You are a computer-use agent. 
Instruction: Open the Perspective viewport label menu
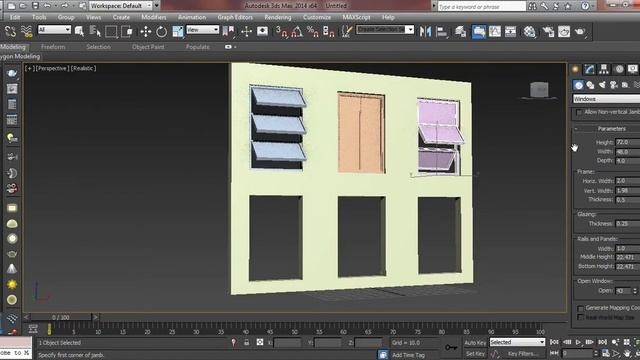pos(52,68)
